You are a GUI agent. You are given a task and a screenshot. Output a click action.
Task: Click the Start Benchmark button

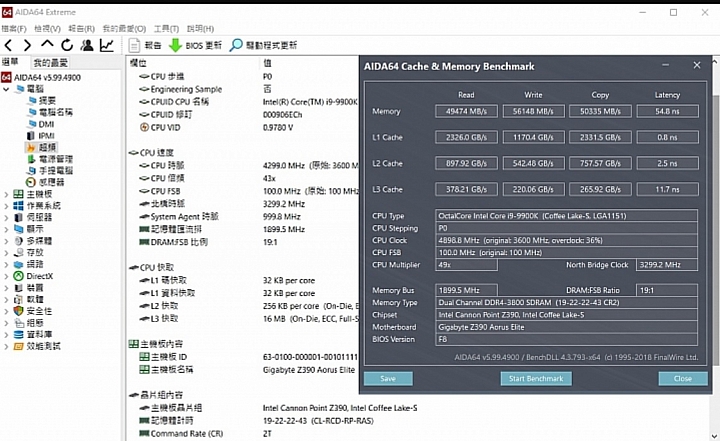pyautogui.click(x=536, y=379)
